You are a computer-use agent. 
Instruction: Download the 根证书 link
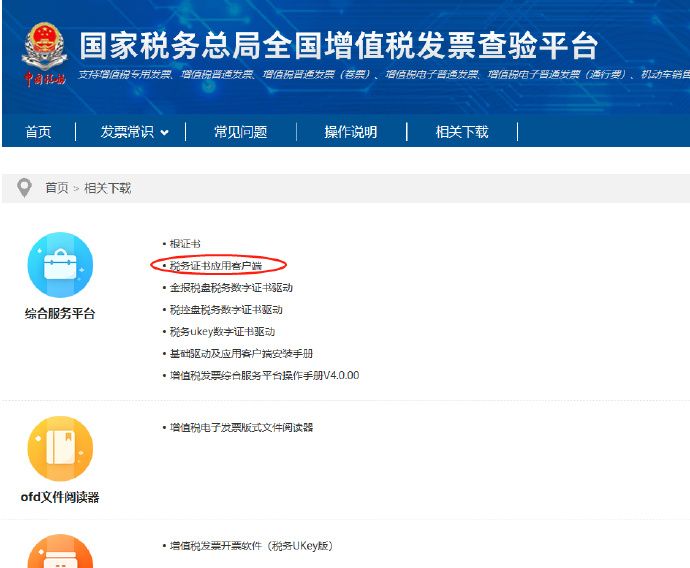pos(185,243)
